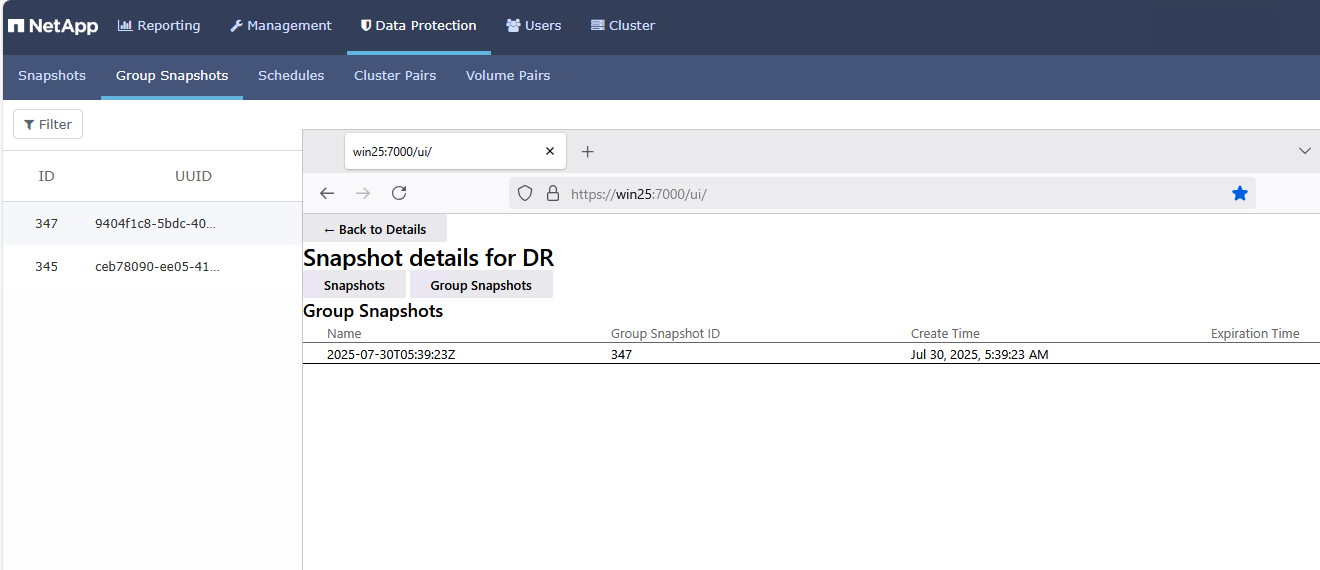Click the Jul 30, 2025, 5:39:23 AM cell
This screenshot has width=1320, height=570.
tap(979, 354)
